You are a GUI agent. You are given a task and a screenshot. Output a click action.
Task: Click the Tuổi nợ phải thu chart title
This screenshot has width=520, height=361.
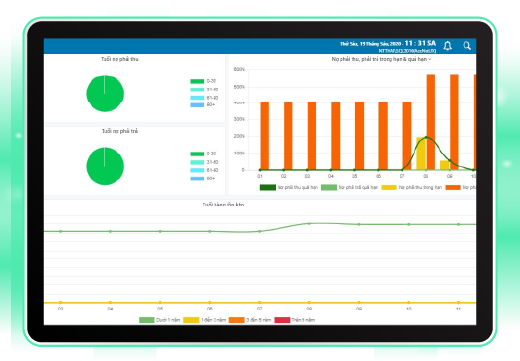click(x=120, y=59)
